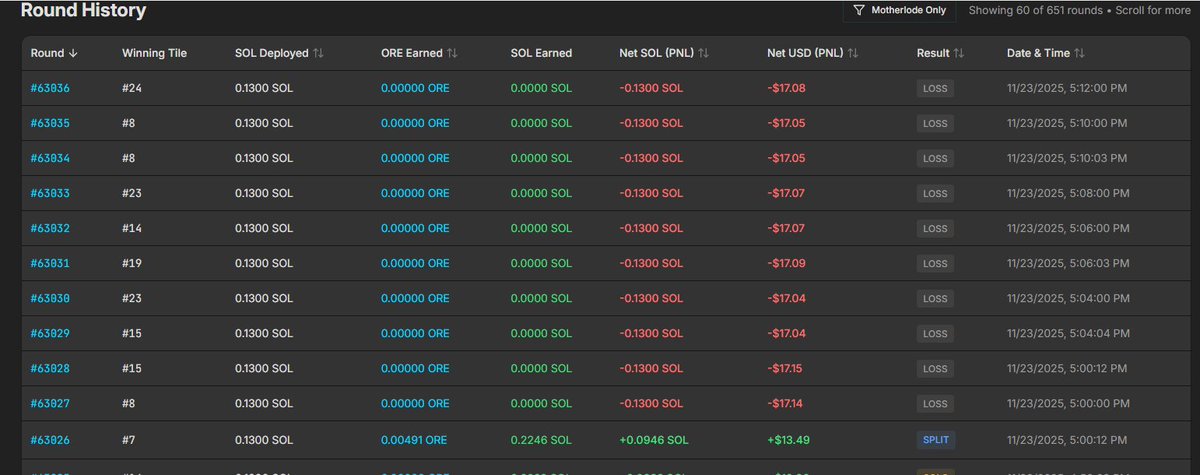
Task: Click SOL Deployed value for round #63036
Action: point(264,88)
